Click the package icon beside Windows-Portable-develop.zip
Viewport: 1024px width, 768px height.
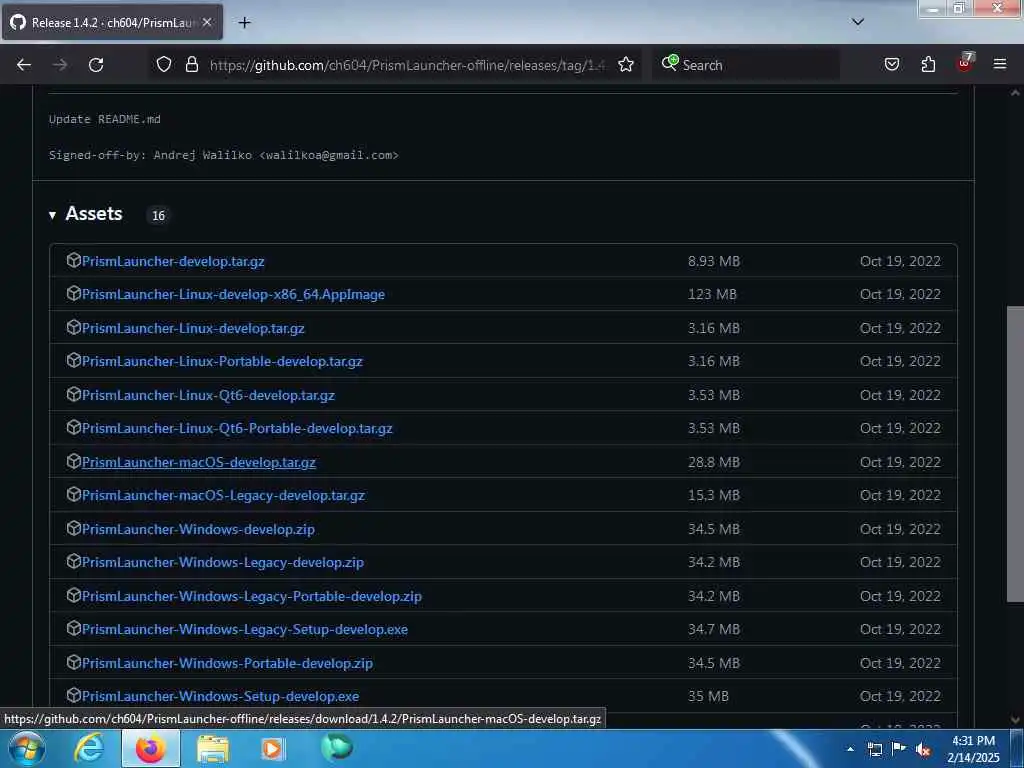click(x=73, y=662)
